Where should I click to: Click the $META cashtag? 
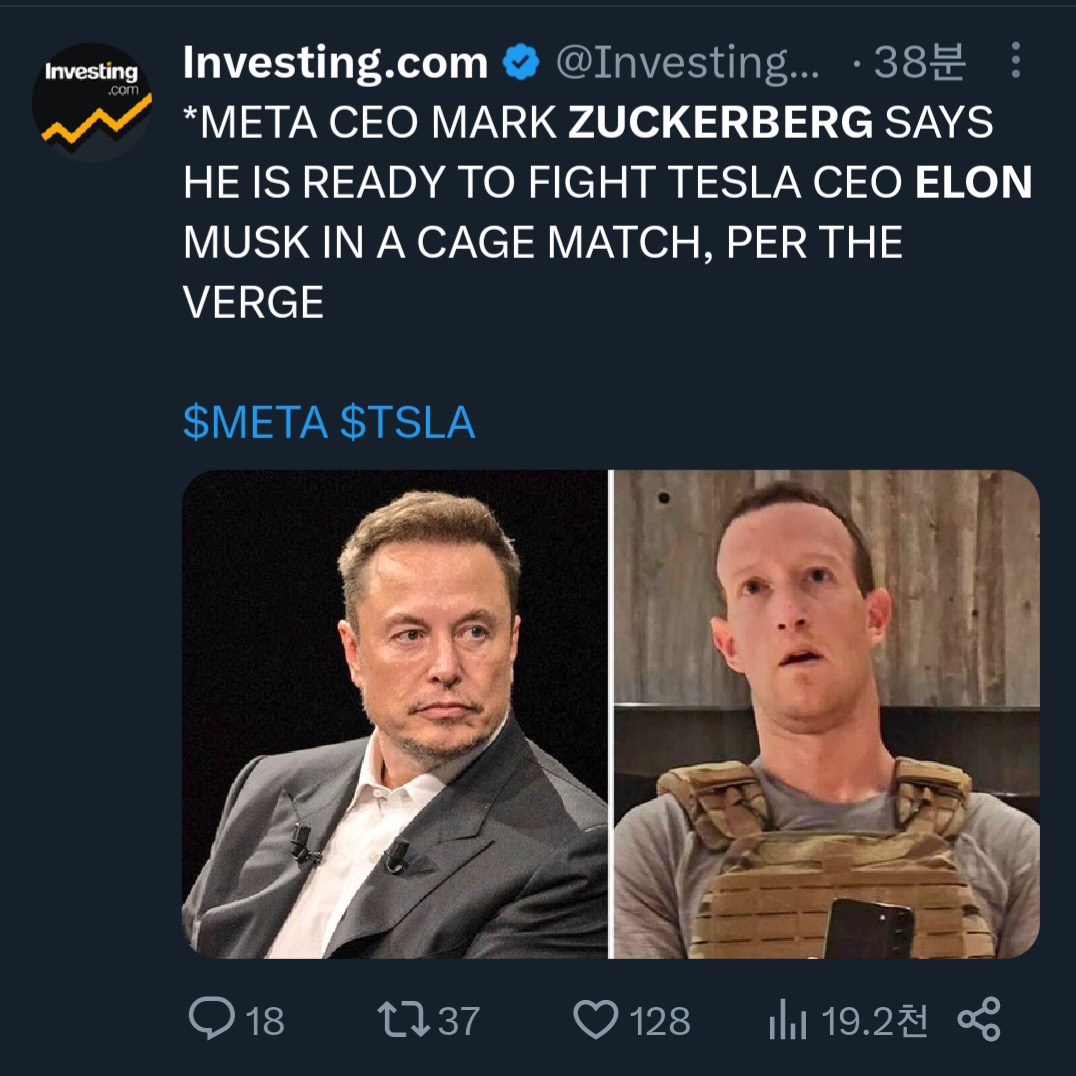point(255,422)
